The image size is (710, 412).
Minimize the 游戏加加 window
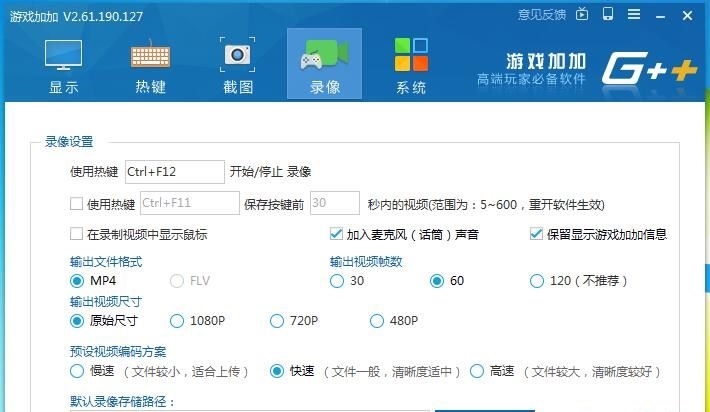point(660,16)
